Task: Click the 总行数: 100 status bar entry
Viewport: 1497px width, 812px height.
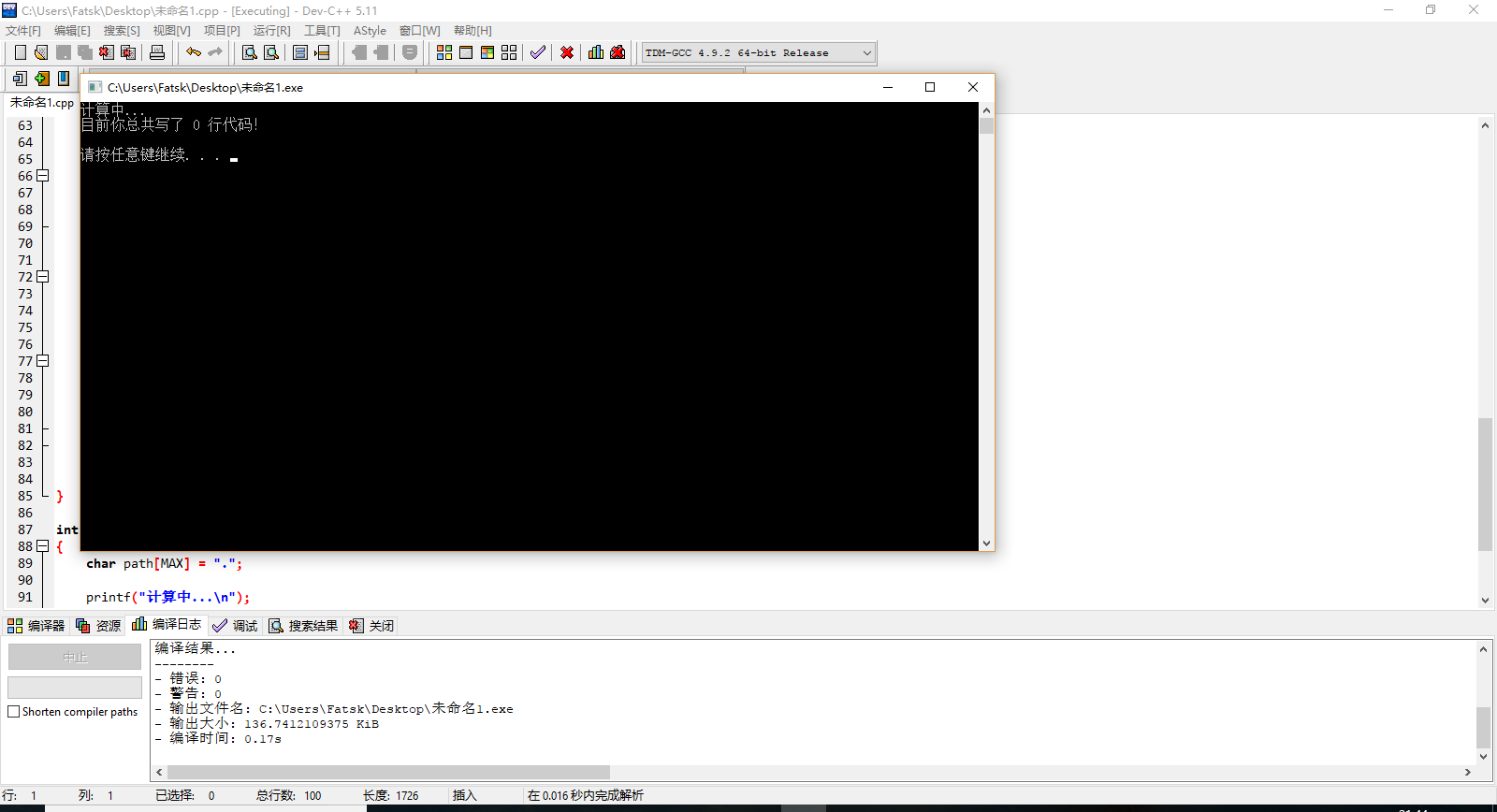Action: point(289,795)
